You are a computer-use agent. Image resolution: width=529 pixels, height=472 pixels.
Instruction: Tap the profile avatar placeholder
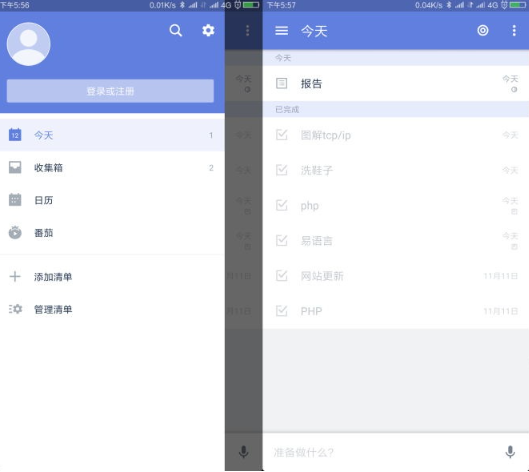[x=29, y=44]
